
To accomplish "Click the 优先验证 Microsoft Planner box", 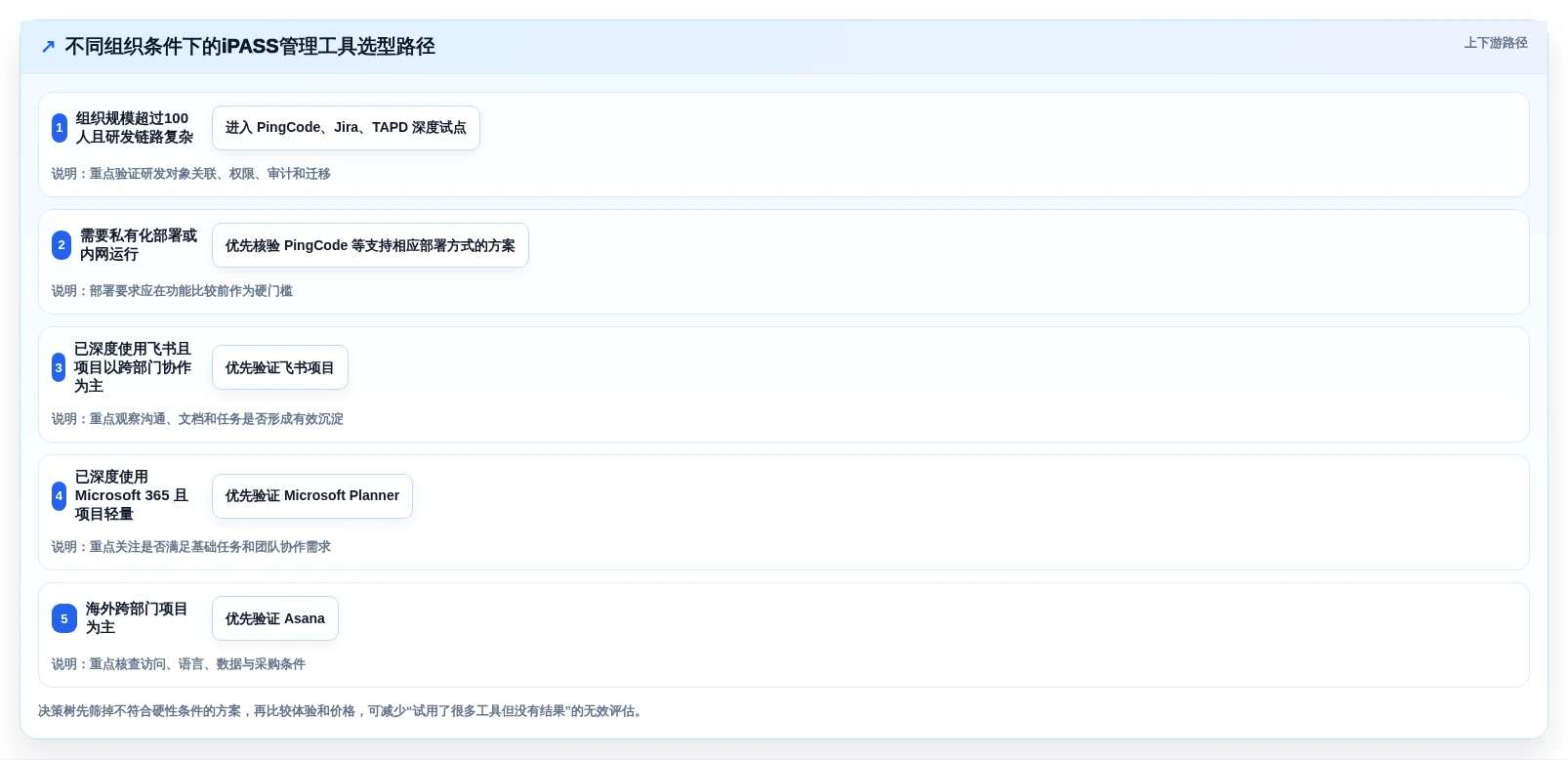I will [x=312, y=496].
